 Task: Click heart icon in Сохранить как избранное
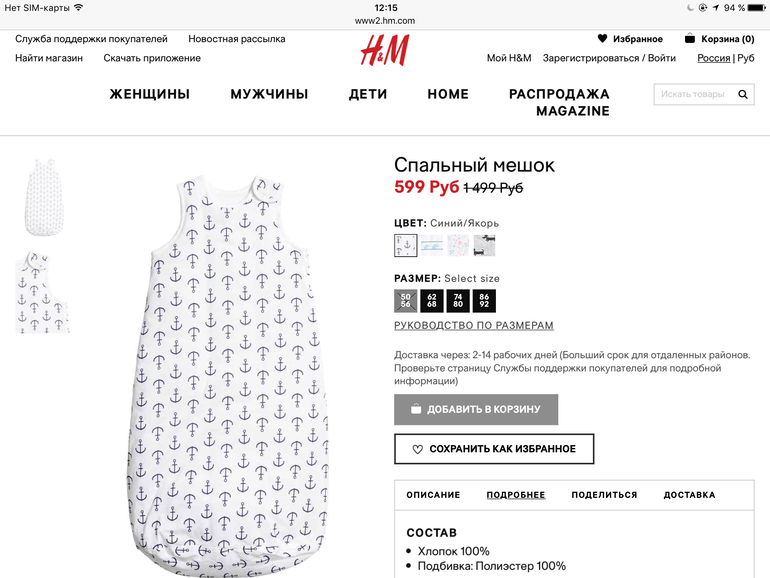click(x=417, y=449)
